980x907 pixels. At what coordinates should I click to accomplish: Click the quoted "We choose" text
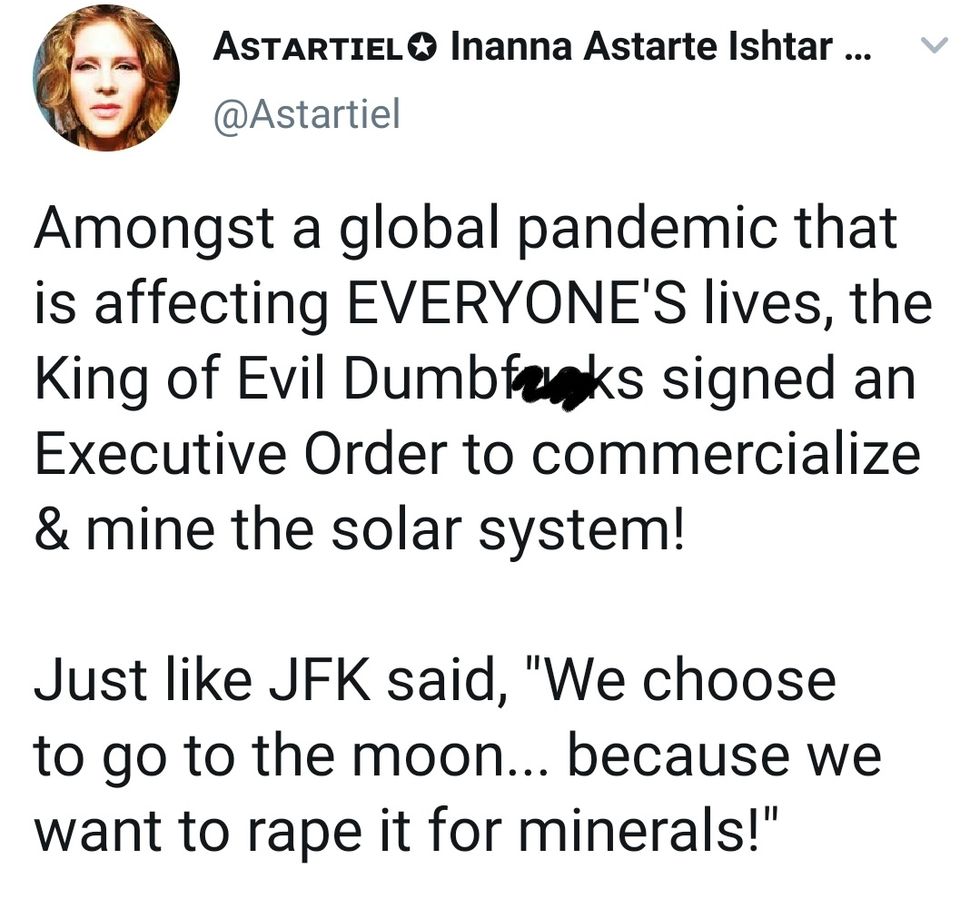pos(661,682)
